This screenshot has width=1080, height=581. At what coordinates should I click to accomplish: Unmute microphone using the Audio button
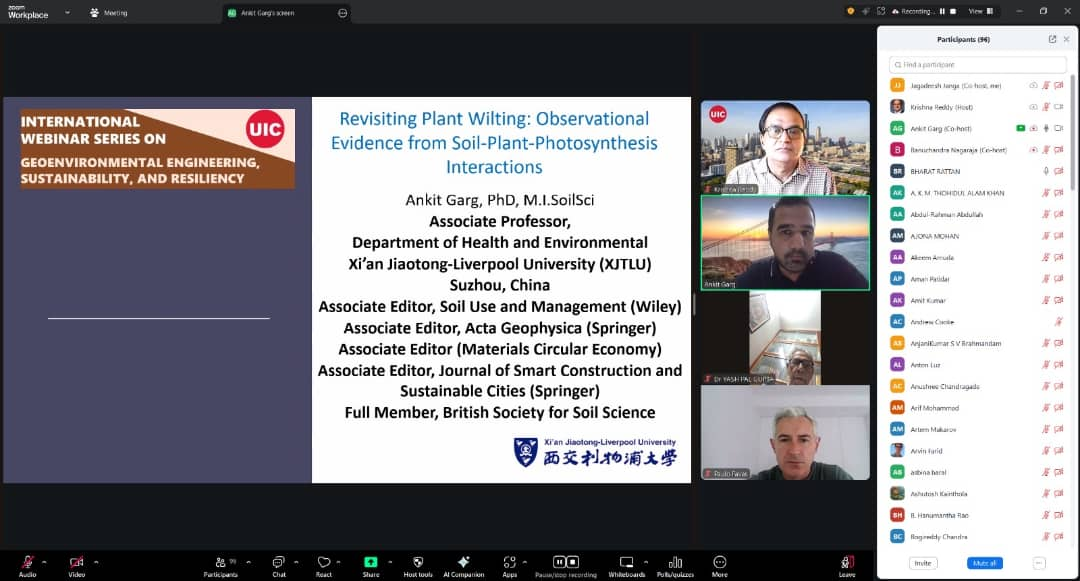tap(27, 563)
